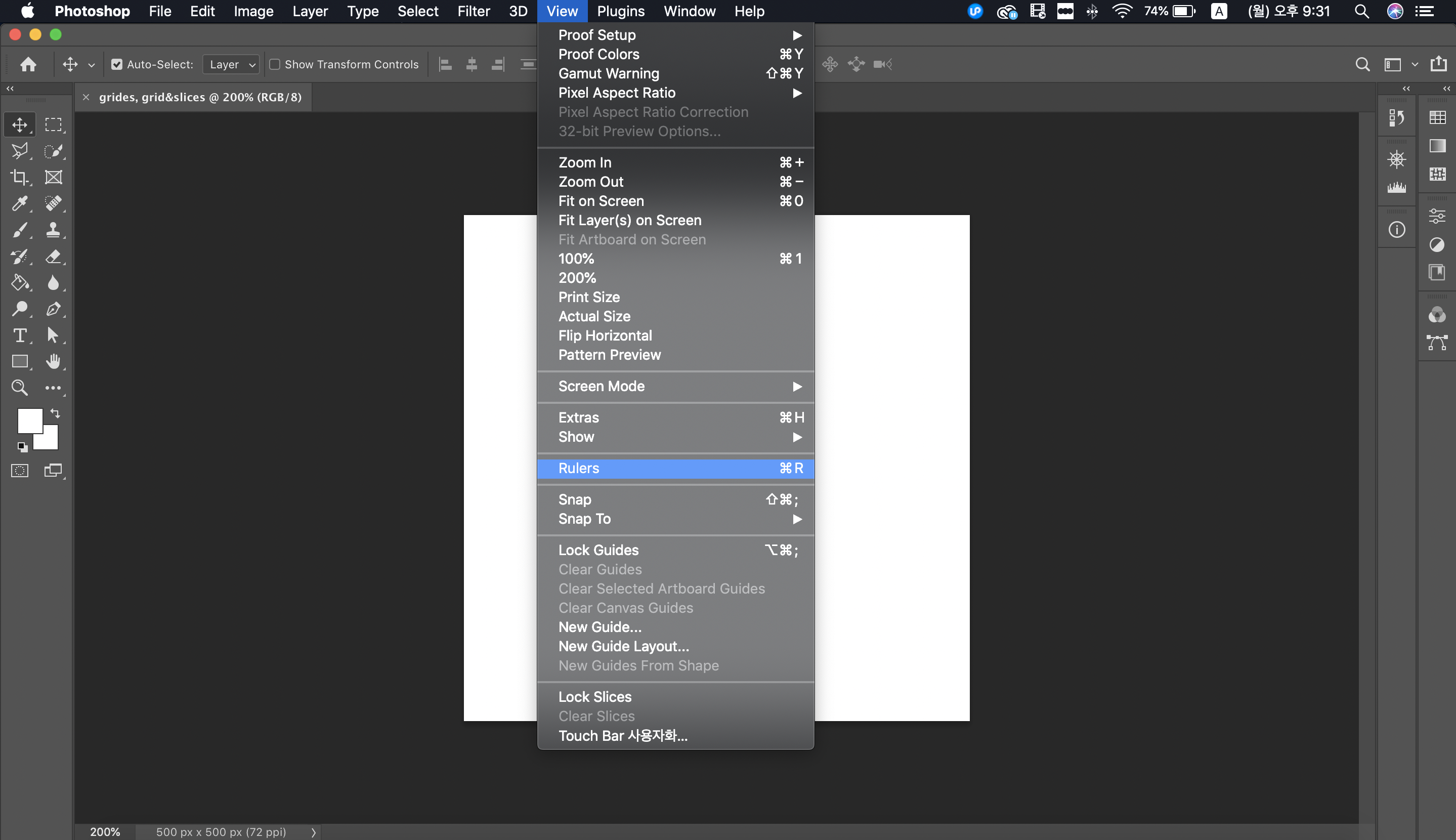Select the Horizontal Type tool
This screenshot has width=1456, height=840.
20,335
